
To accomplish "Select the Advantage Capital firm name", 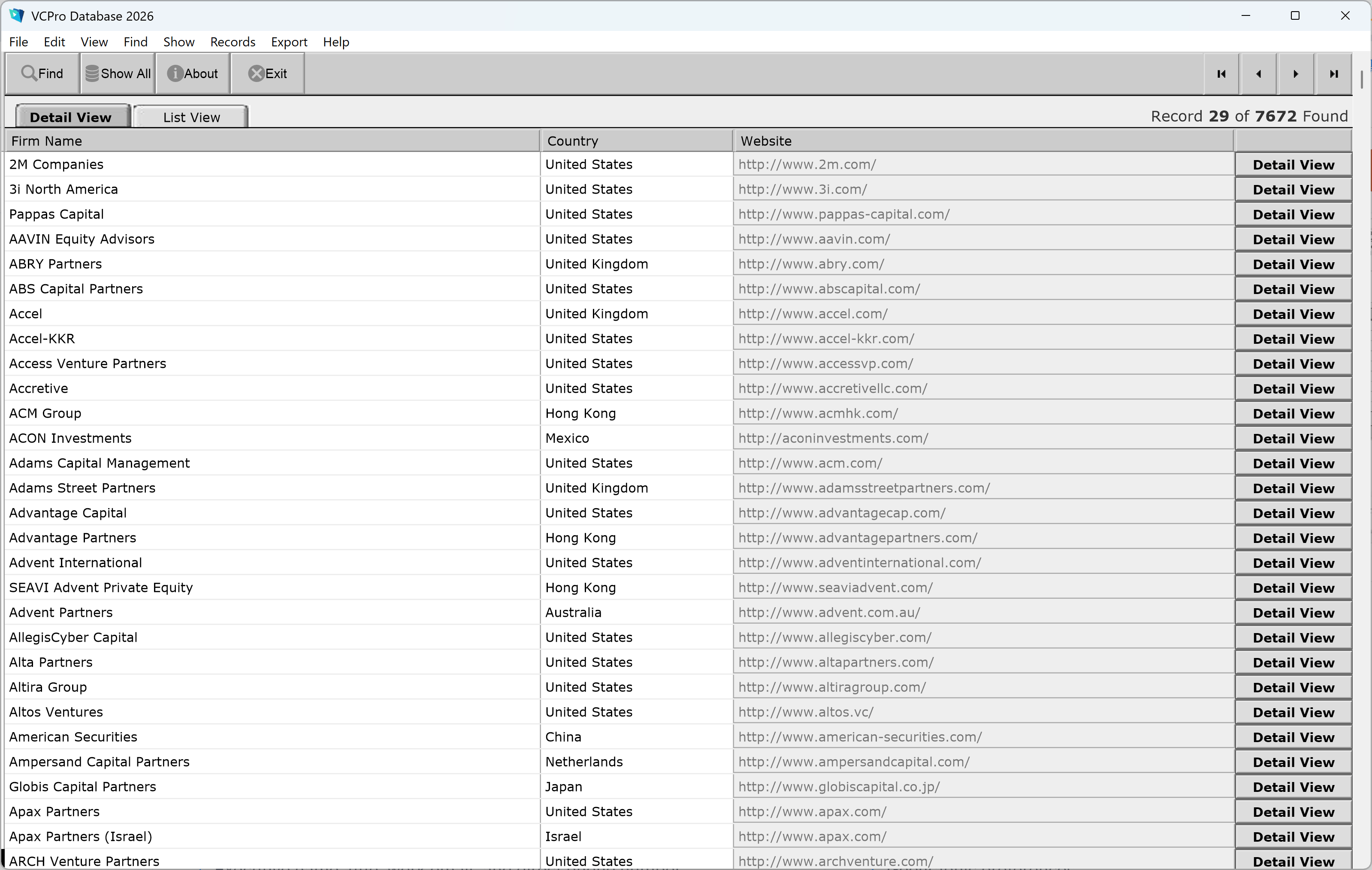I will [x=68, y=512].
